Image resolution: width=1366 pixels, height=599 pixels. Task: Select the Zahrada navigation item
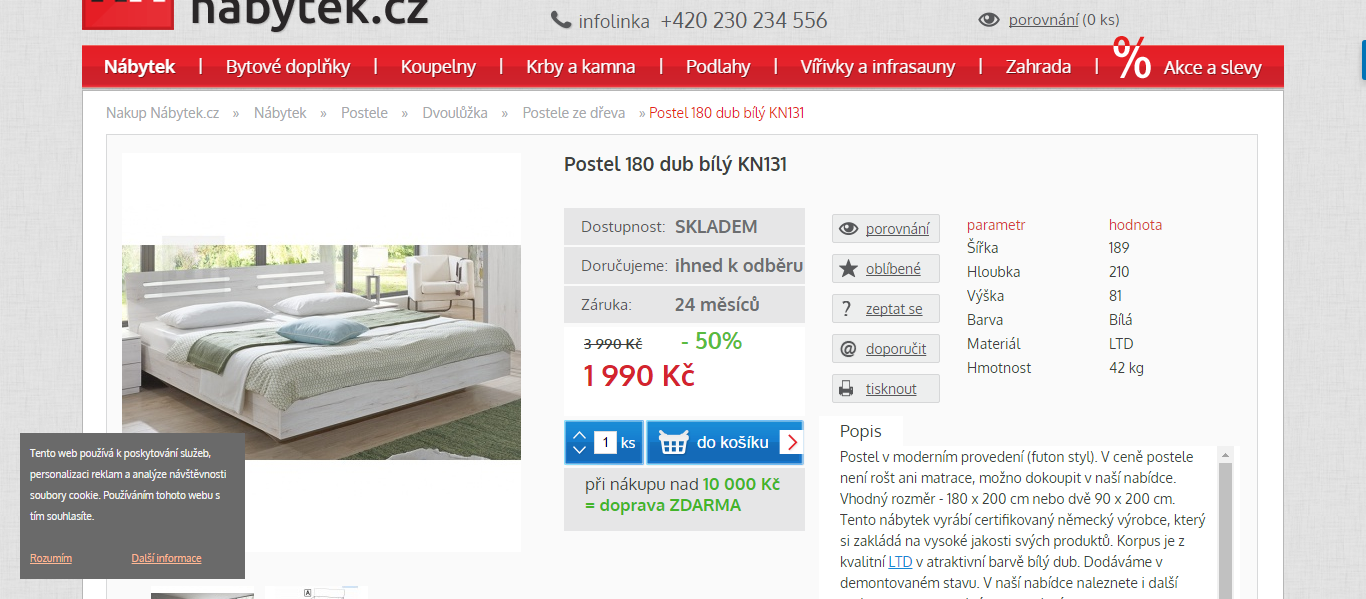pos(1038,67)
